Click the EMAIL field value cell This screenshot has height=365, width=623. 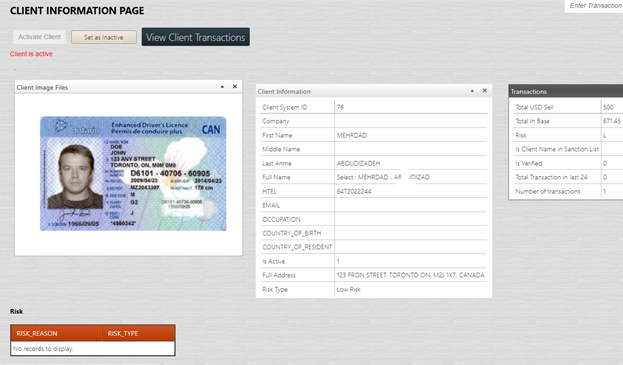click(x=411, y=205)
